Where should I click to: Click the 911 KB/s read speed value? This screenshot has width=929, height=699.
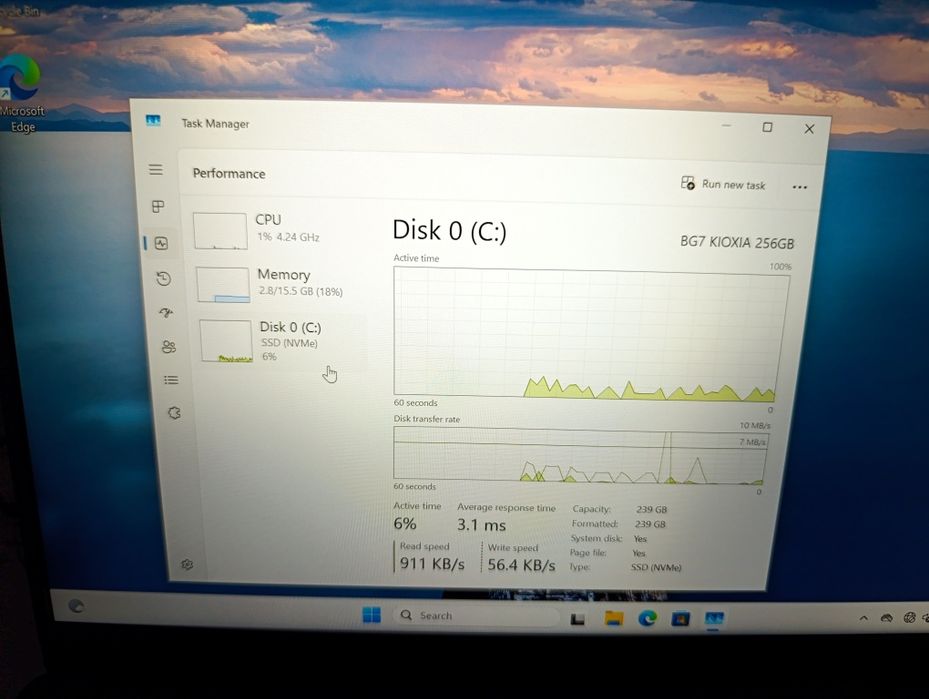click(432, 563)
